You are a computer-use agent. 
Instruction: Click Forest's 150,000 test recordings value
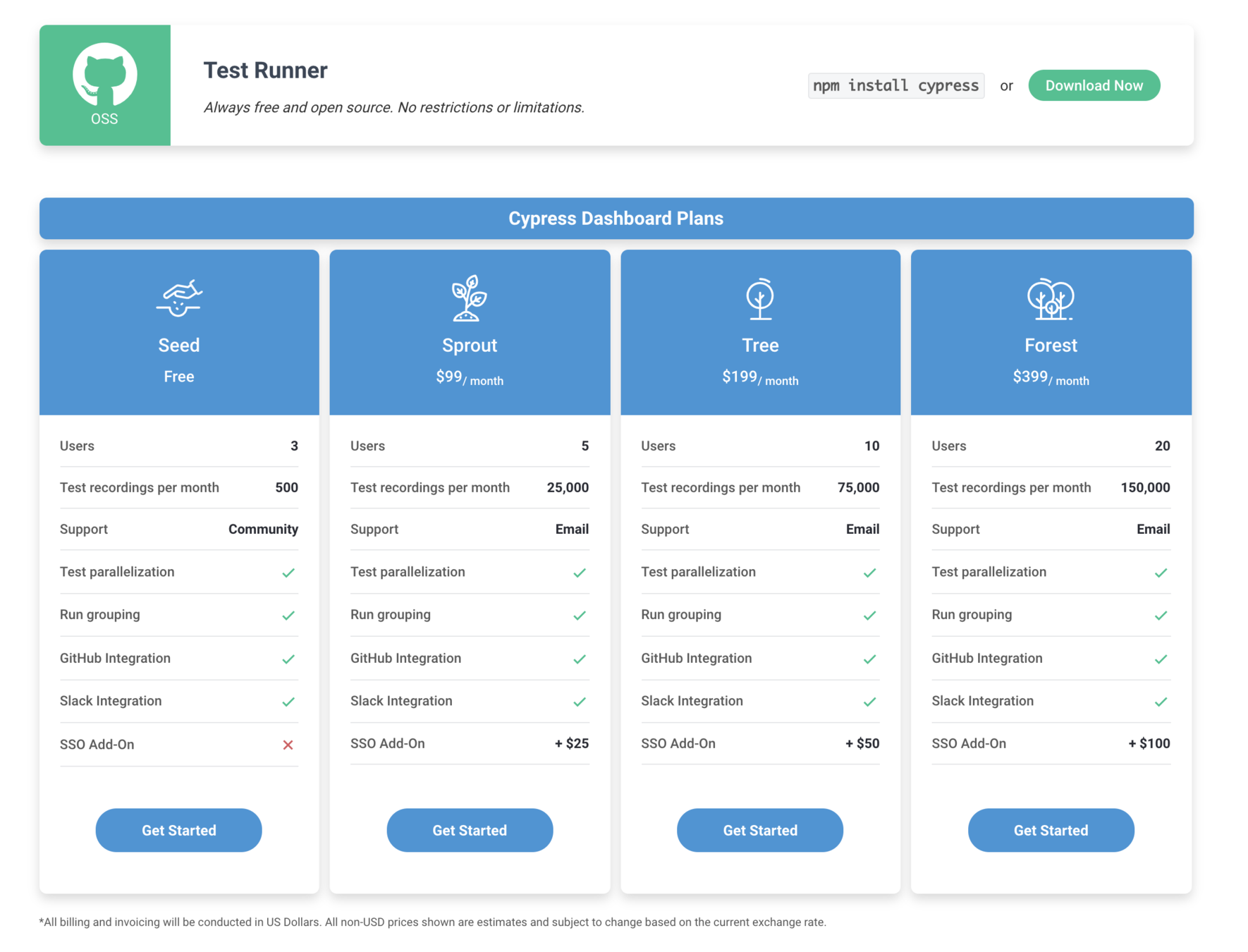pyautogui.click(x=1145, y=487)
